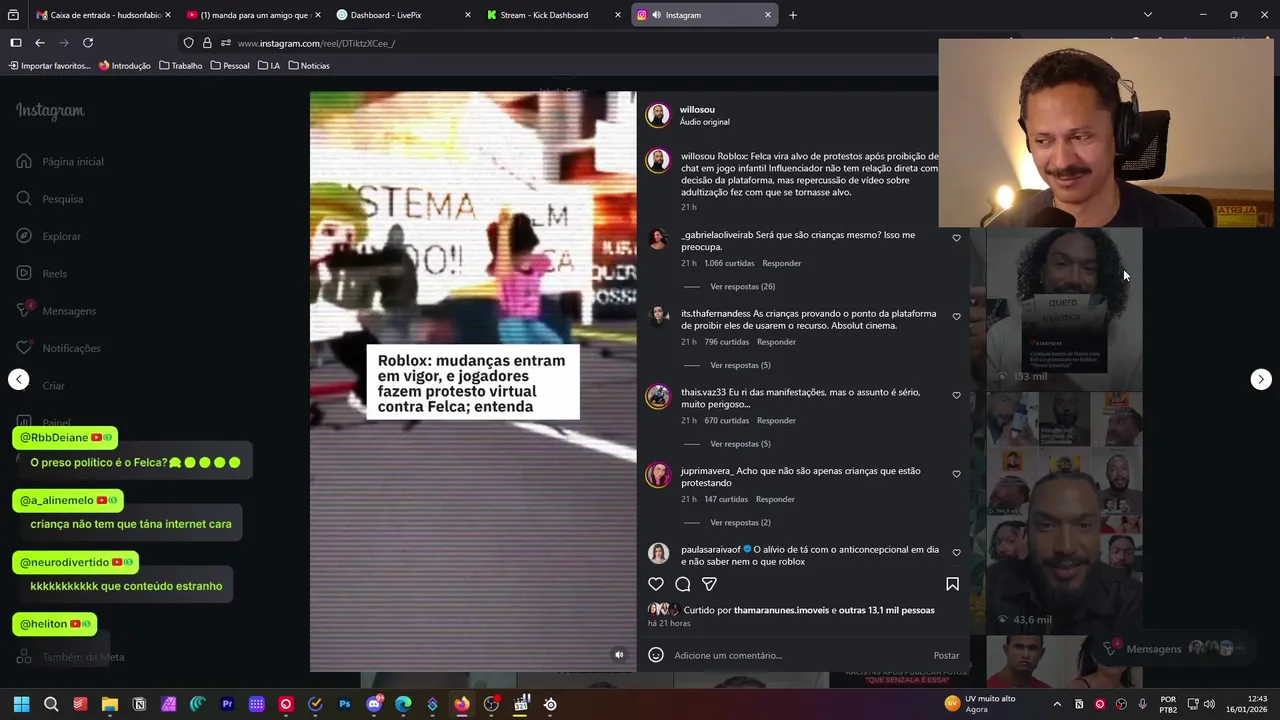Open the reel thumbnail with 153 mil views
This screenshot has height=720, width=1280.
click(x=1064, y=310)
